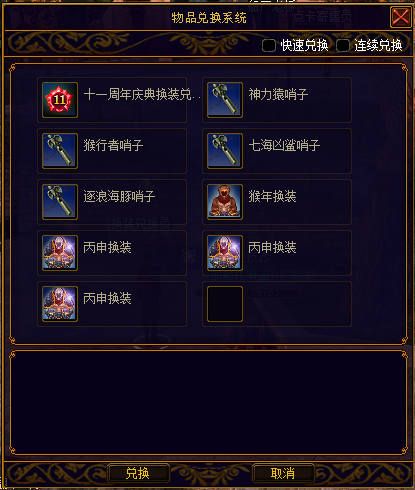Select the 猴年换装 monkey costume icon
Viewport: 415px width, 490px height.
click(x=225, y=202)
